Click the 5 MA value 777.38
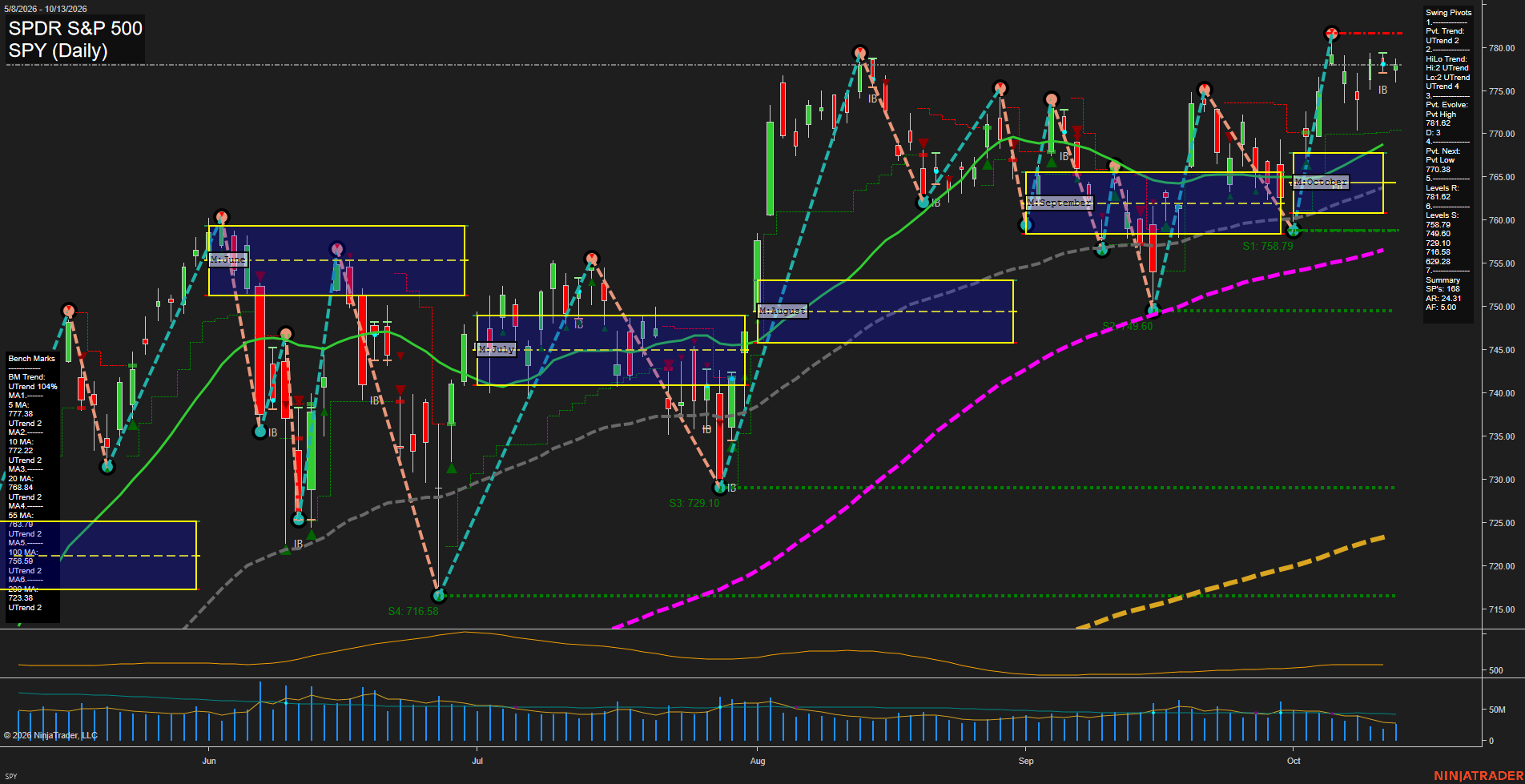This screenshot has width=1525, height=784. click(21, 414)
